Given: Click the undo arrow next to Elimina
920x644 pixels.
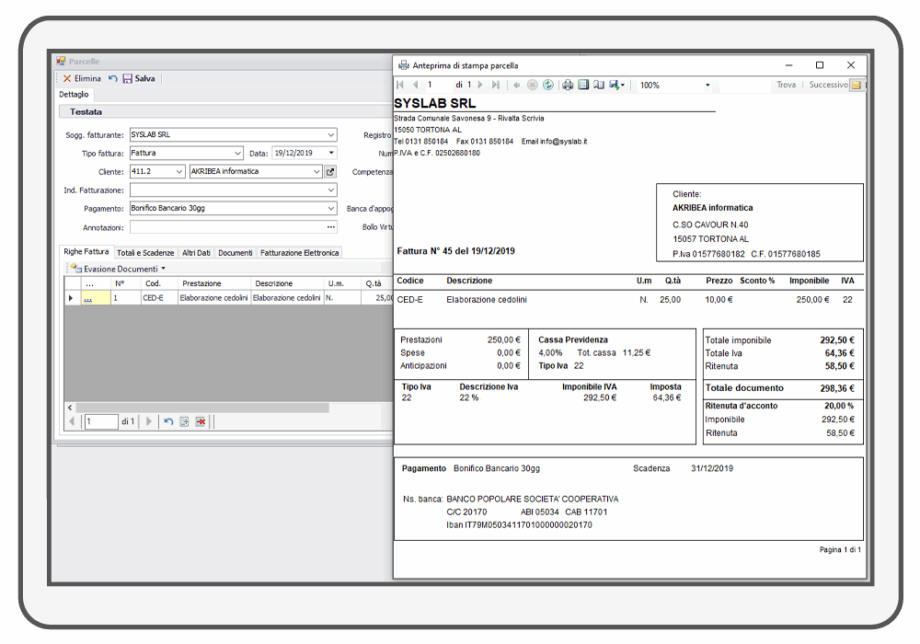Looking at the screenshot, I should [113, 79].
